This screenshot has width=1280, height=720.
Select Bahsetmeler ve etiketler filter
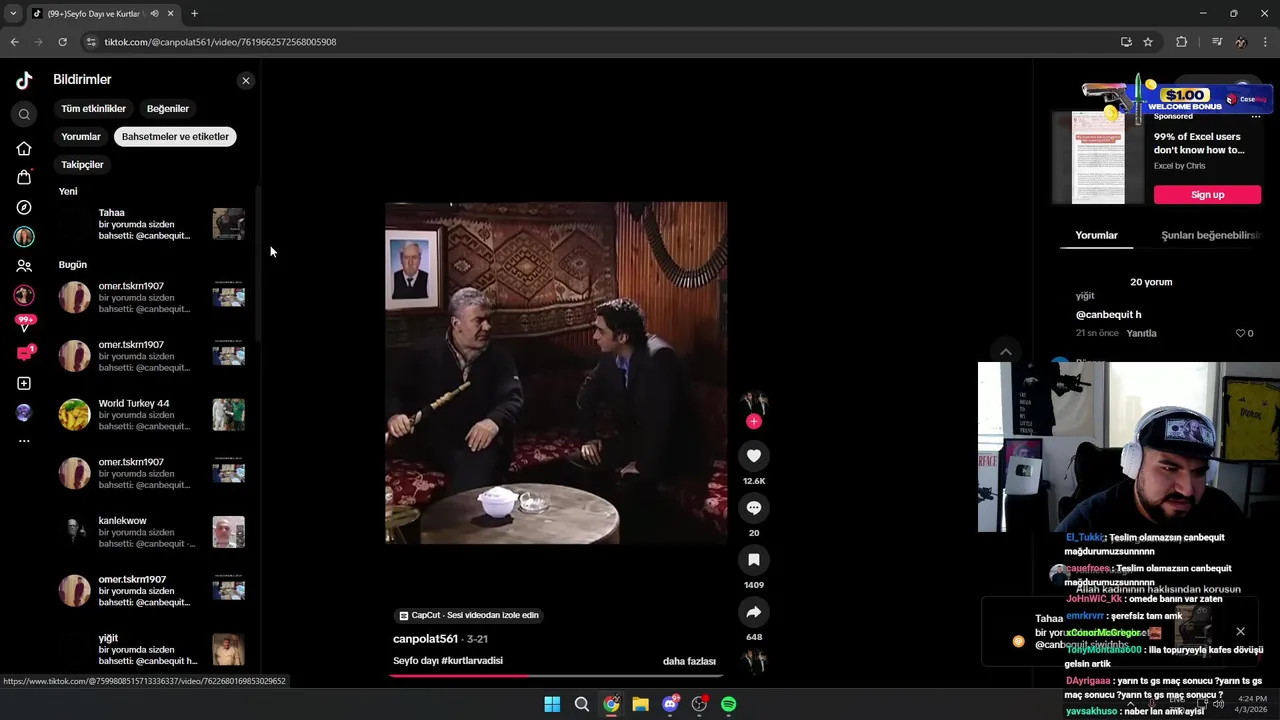(175, 136)
